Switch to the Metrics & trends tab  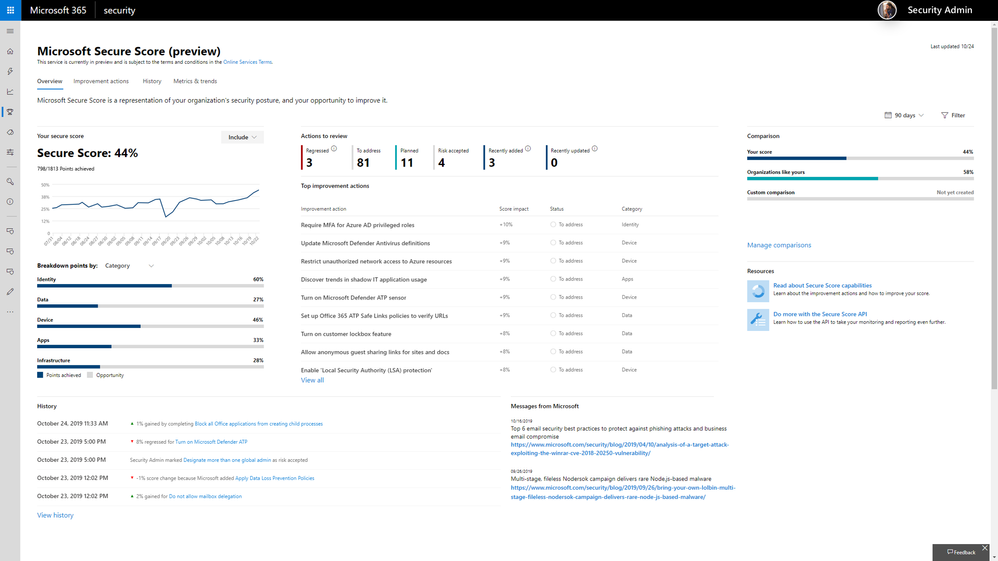coord(195,81)
